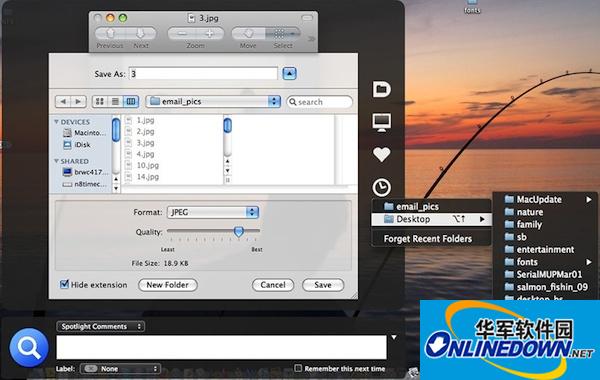Click the triangle right of comments field
600x380 pixels.
(x=394, y=338)
